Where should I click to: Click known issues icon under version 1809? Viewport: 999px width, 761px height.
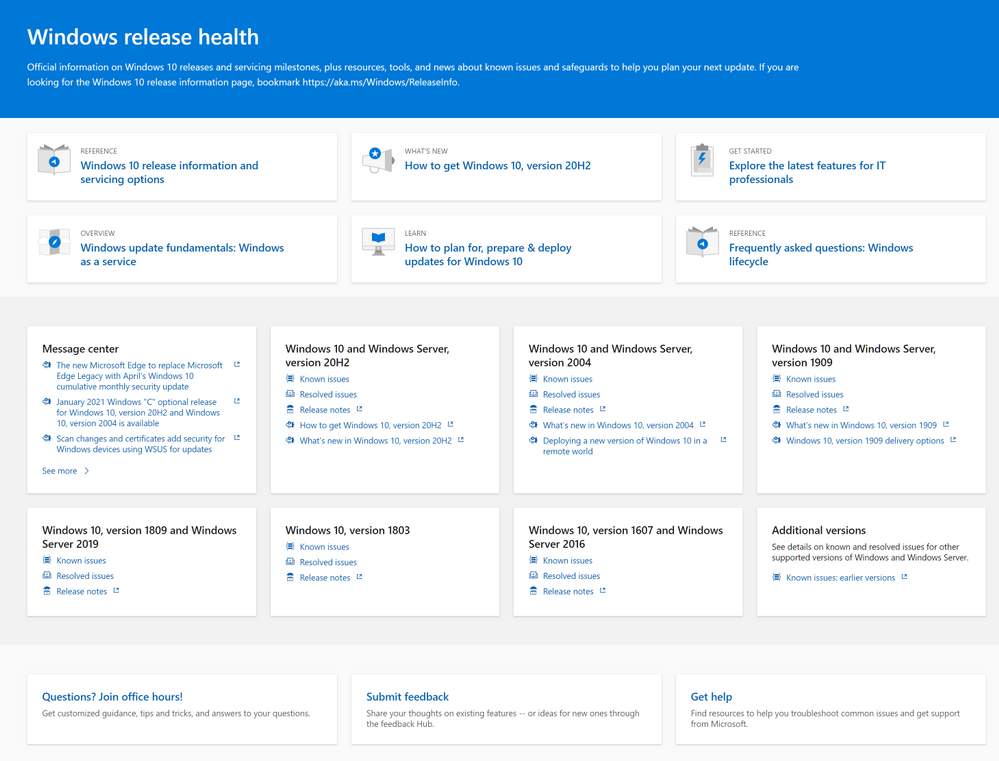tap(47, 560)
